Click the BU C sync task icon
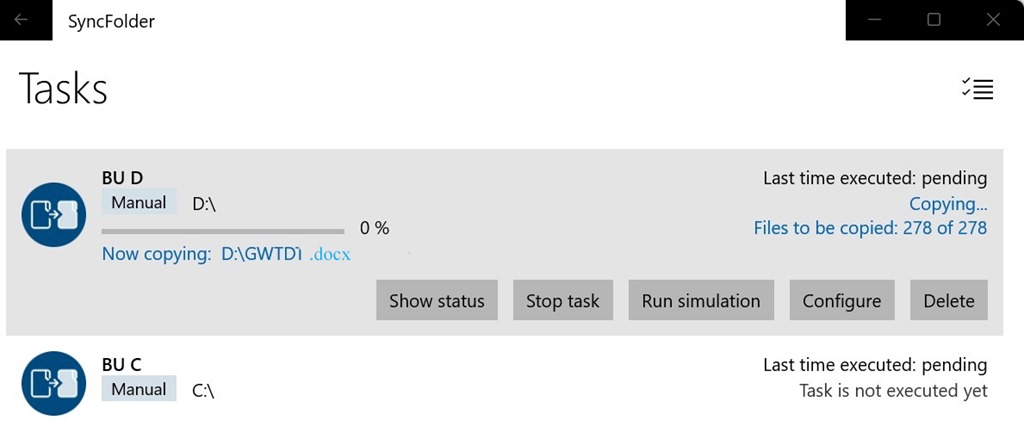The width and height of the screenshot is (1024, 445). coord(54,384)
